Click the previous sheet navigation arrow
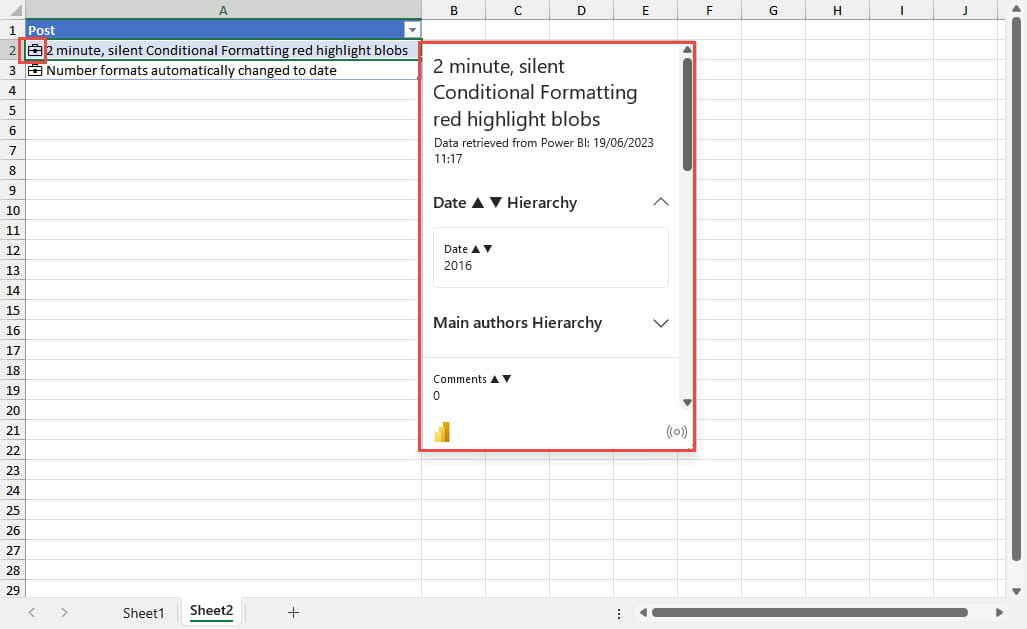Image resolution: width=1027 pixels, height=629 pixels. pyautogui.click(x=32, y=612)
